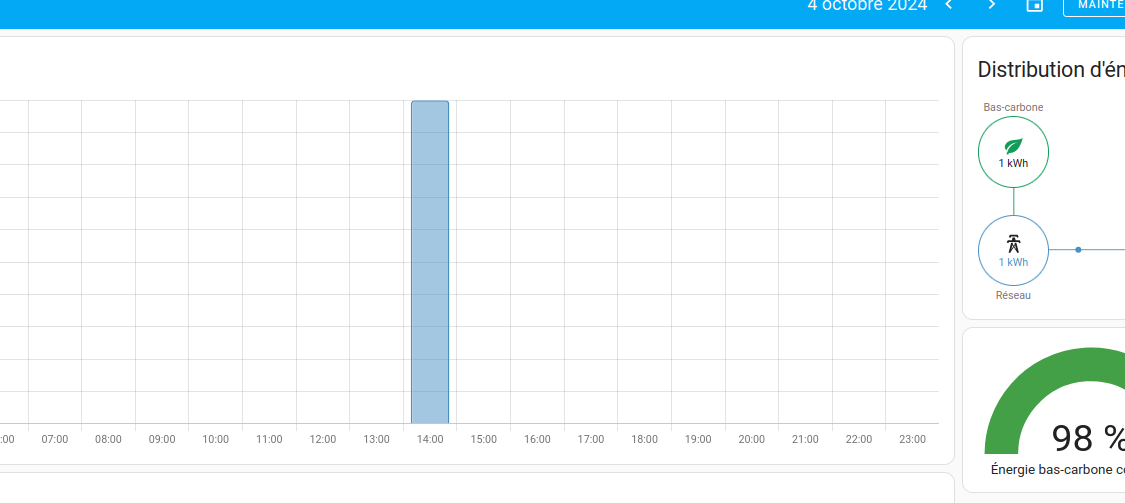Open the calendar date picker icon

(x=1035, y=5)
